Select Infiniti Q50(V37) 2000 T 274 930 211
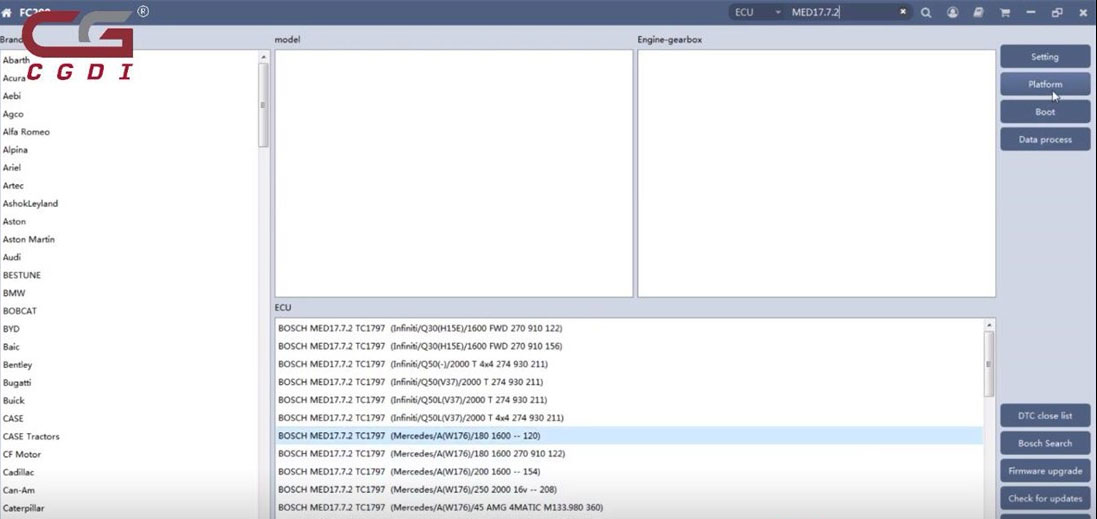 (629, 382)
